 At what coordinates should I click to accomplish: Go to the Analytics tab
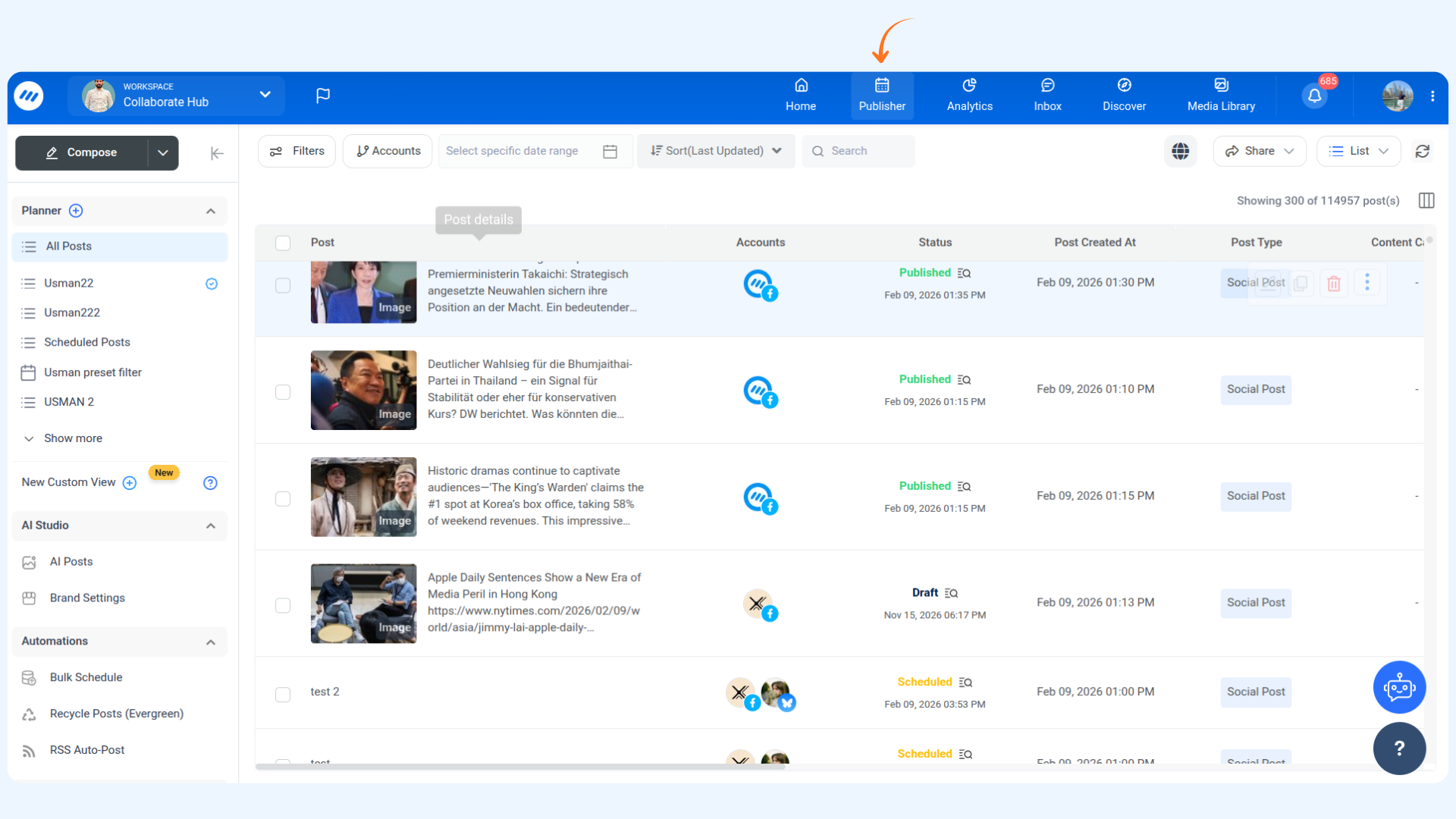969,96
